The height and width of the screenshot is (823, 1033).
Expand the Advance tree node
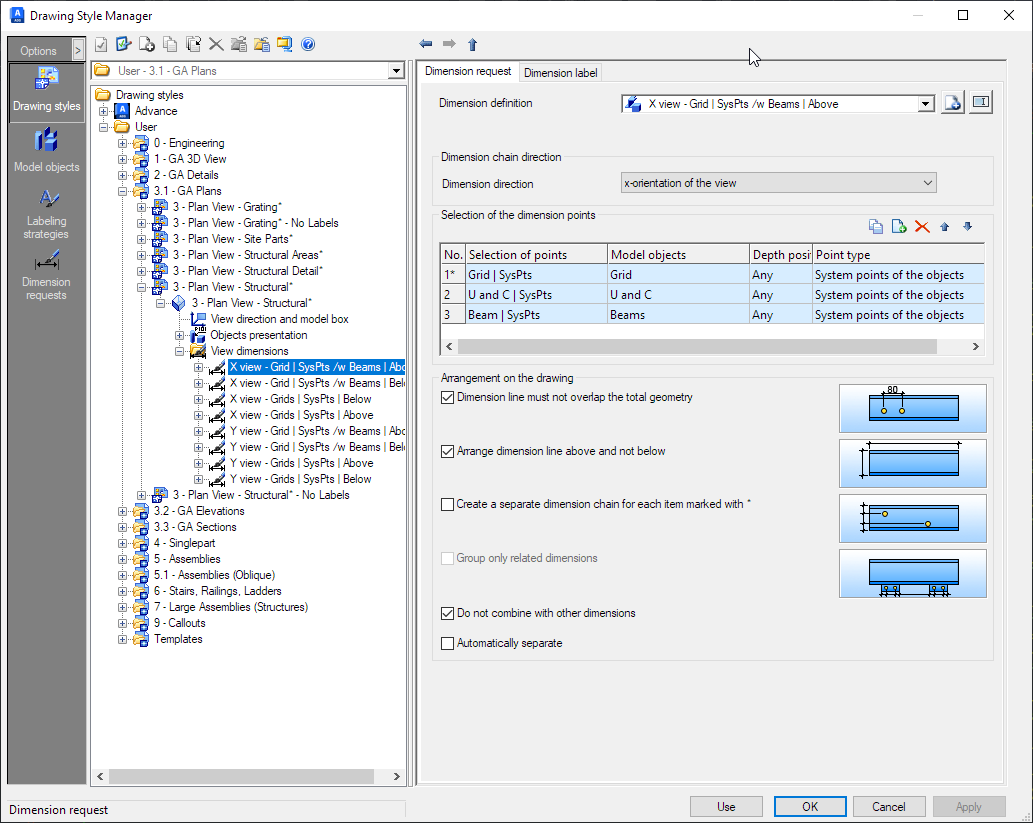pyautogui.click(x=103, y=111)
